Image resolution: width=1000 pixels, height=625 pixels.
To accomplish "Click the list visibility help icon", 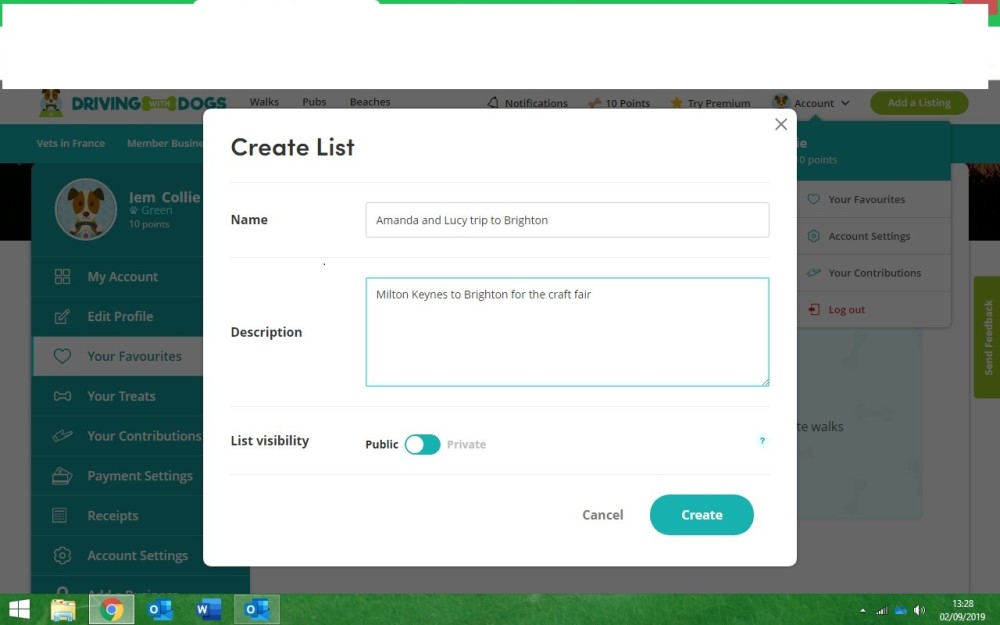I will coord(761,441).
